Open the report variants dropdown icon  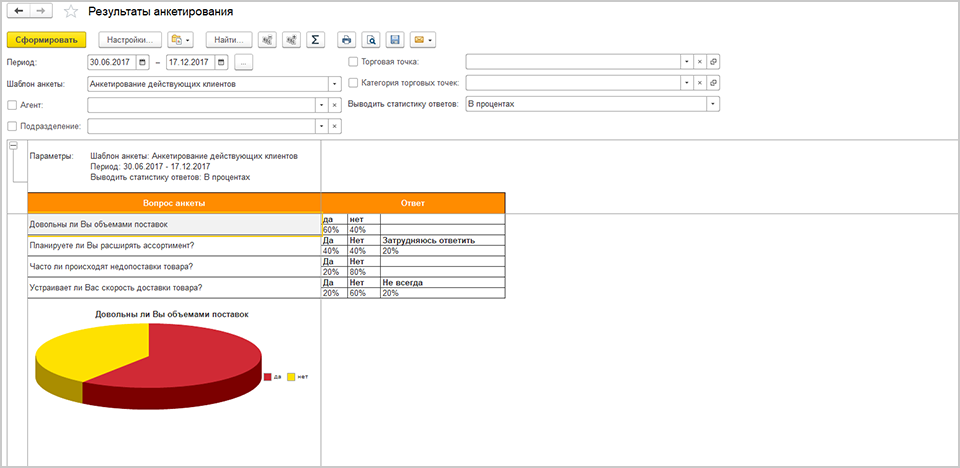click(181, 40)
